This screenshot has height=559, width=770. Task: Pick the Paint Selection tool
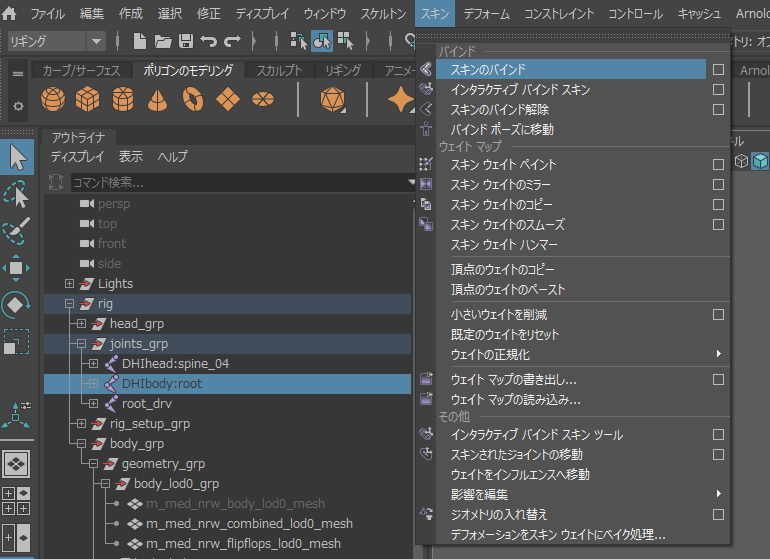click(18, 231)
